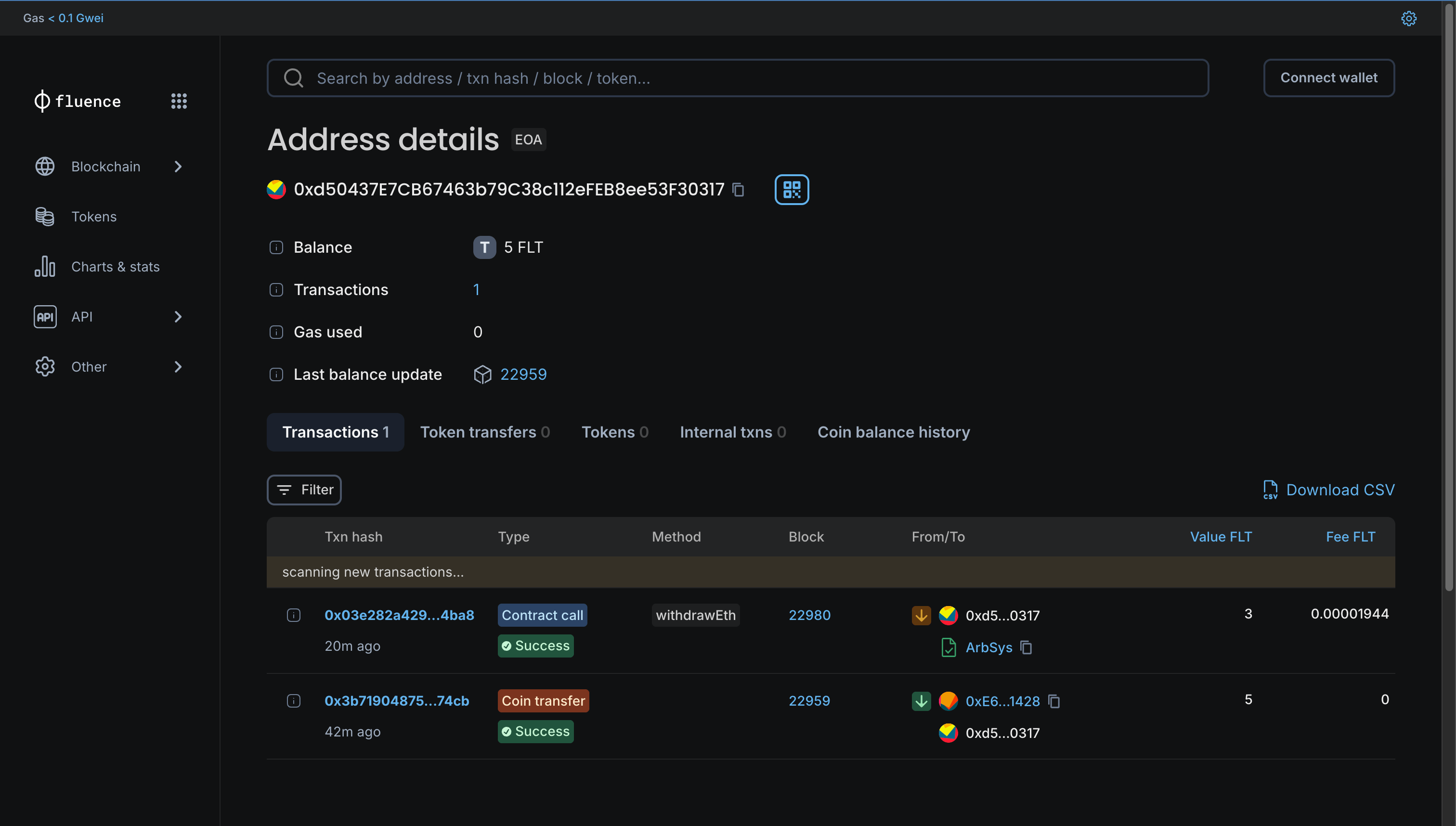Copy the ArbSys contract address

pyautogui.click(x=1027, y=647)
